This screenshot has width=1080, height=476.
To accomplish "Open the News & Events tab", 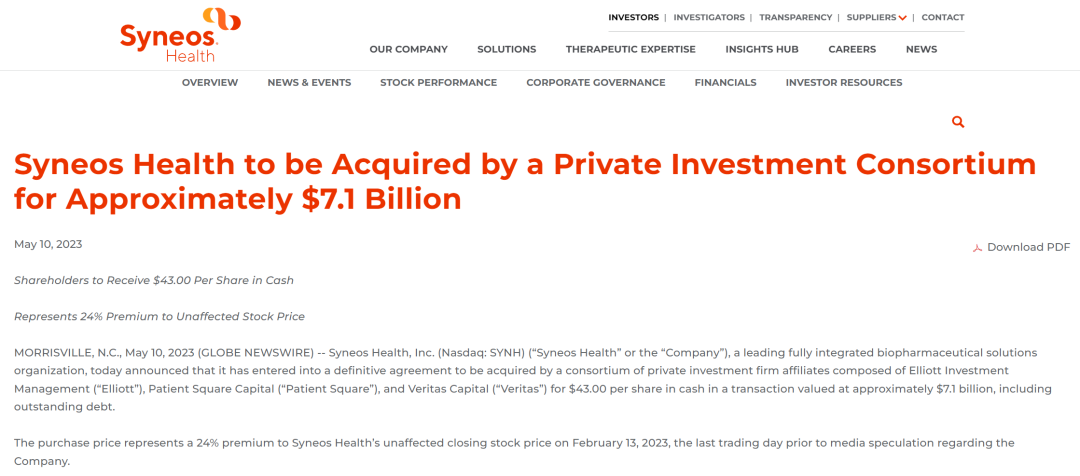I will 309,83.
